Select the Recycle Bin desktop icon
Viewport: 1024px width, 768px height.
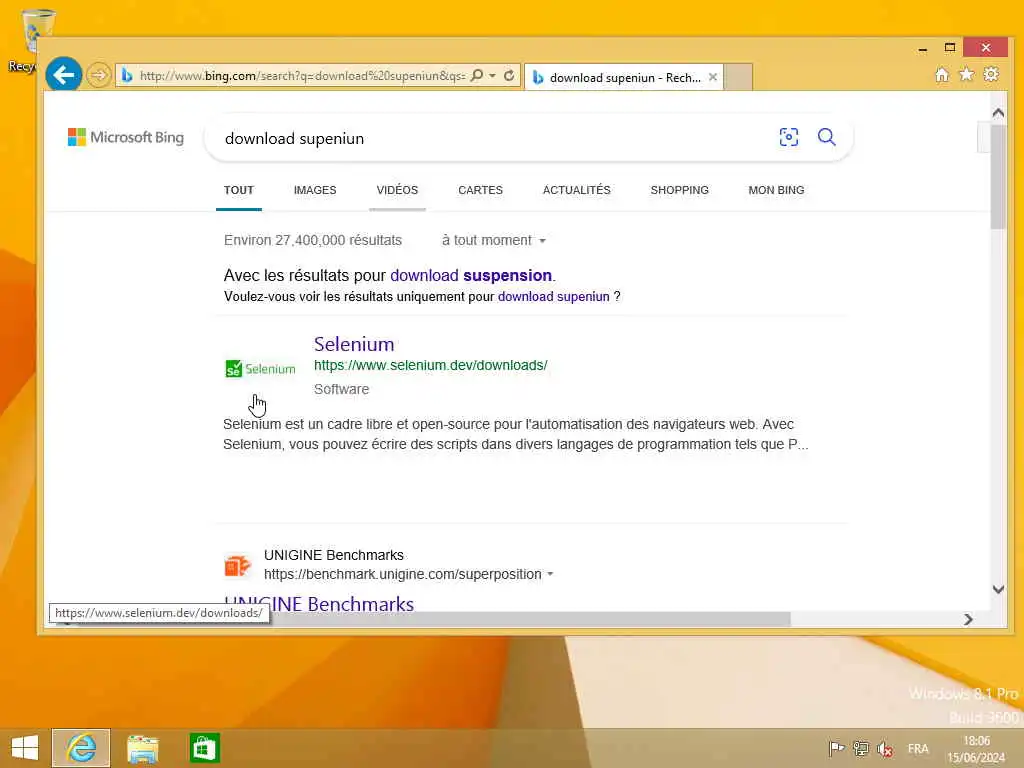pos(29,40)
